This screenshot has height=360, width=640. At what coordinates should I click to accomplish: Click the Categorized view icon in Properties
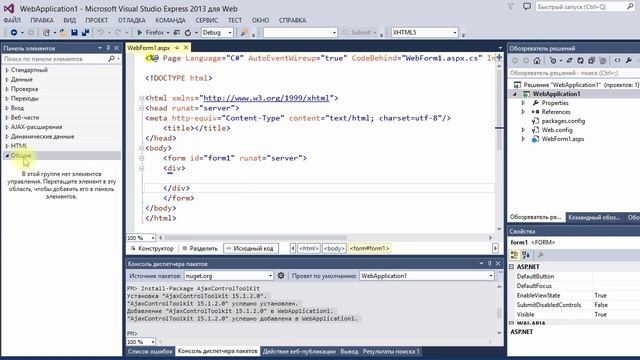pos(514,255)
